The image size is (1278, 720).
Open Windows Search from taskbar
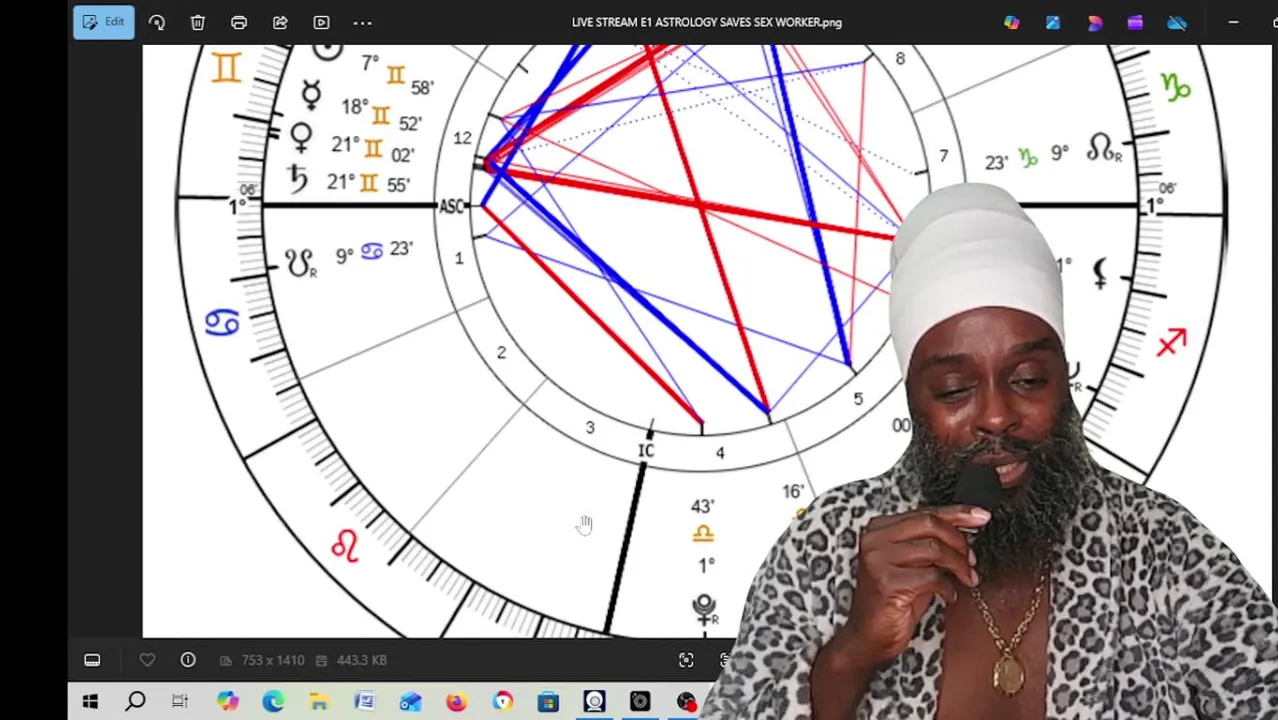[135, 702]
